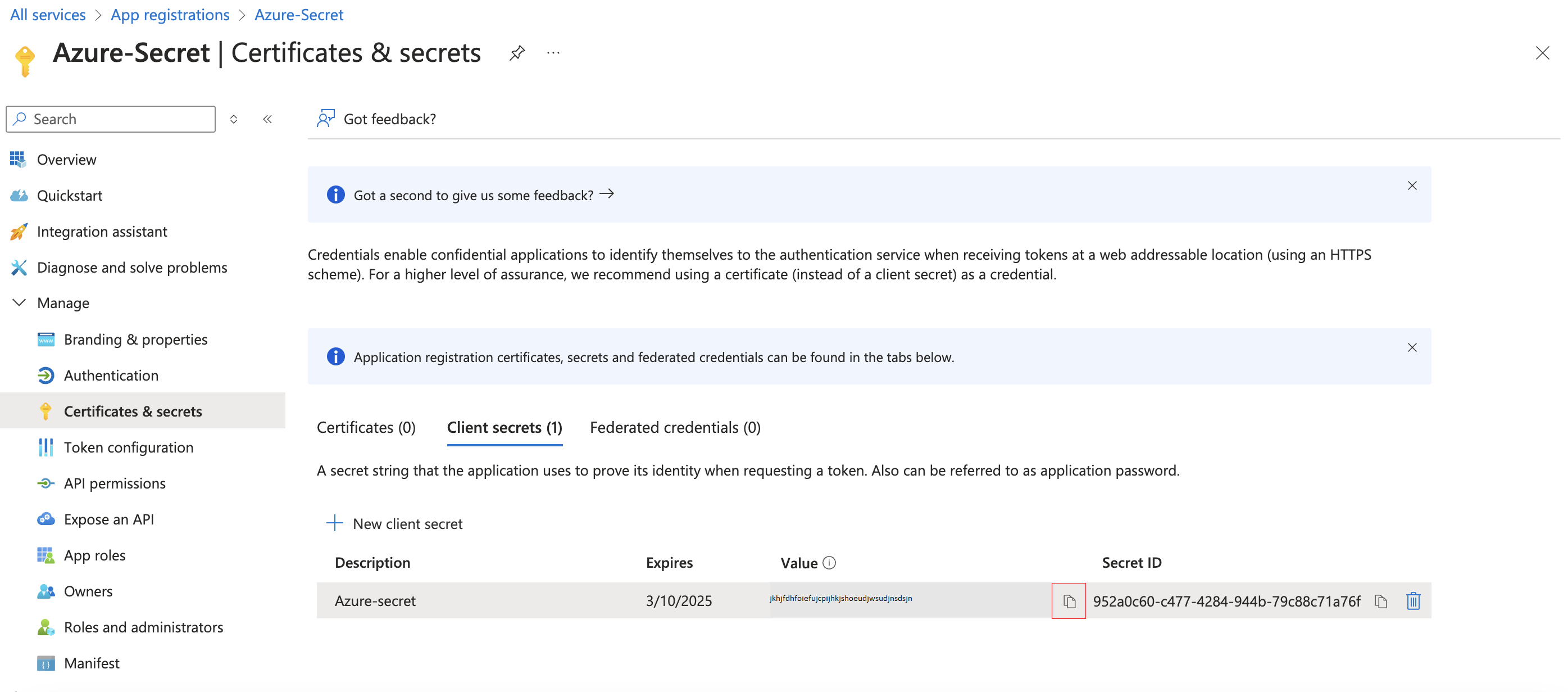This screenshot has width=1568, height=692.
Task: Dismiss the feedback request banner
Action: (x=1412, y=186)
